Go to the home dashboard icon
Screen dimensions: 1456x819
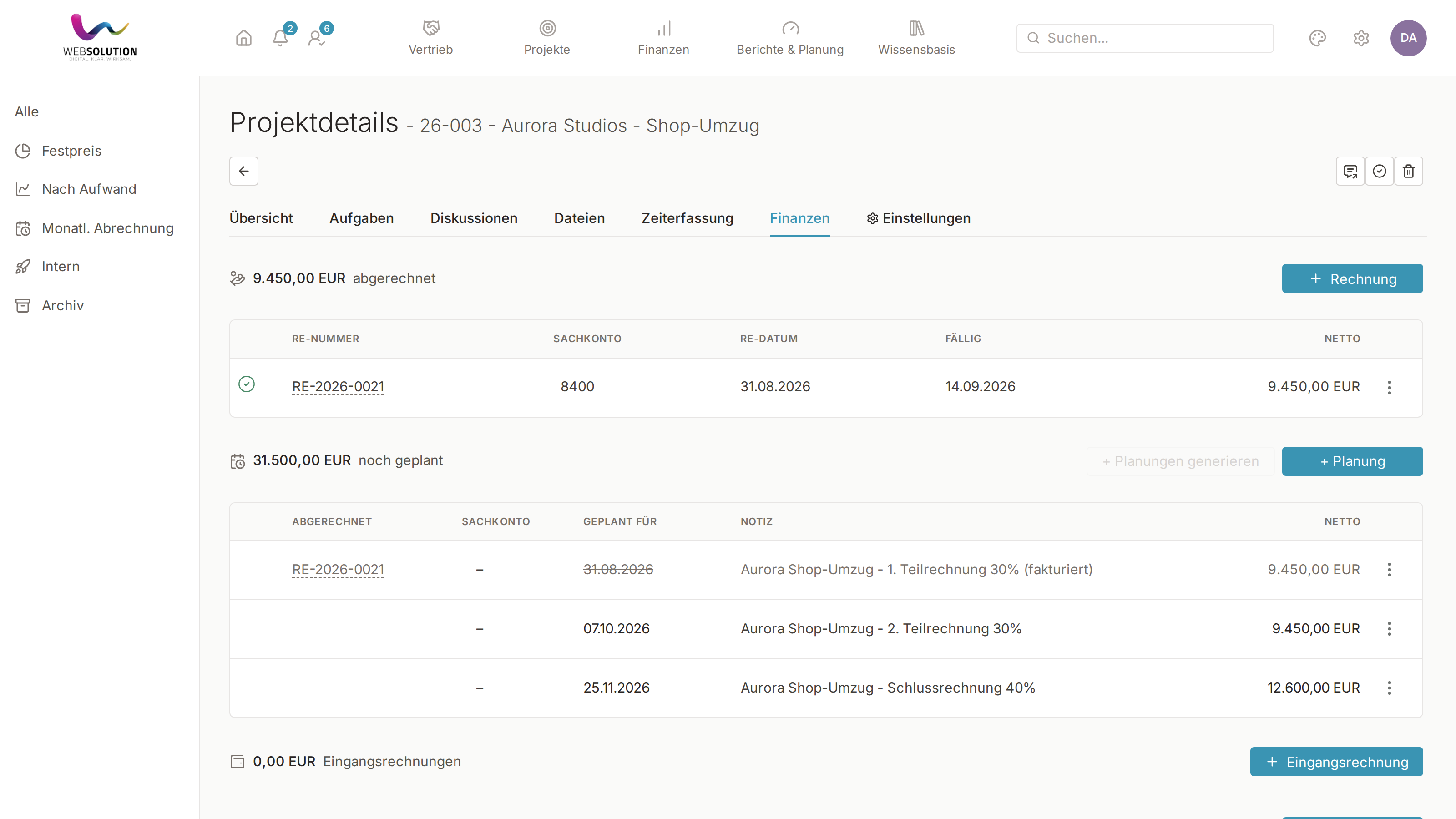(243, 38)
